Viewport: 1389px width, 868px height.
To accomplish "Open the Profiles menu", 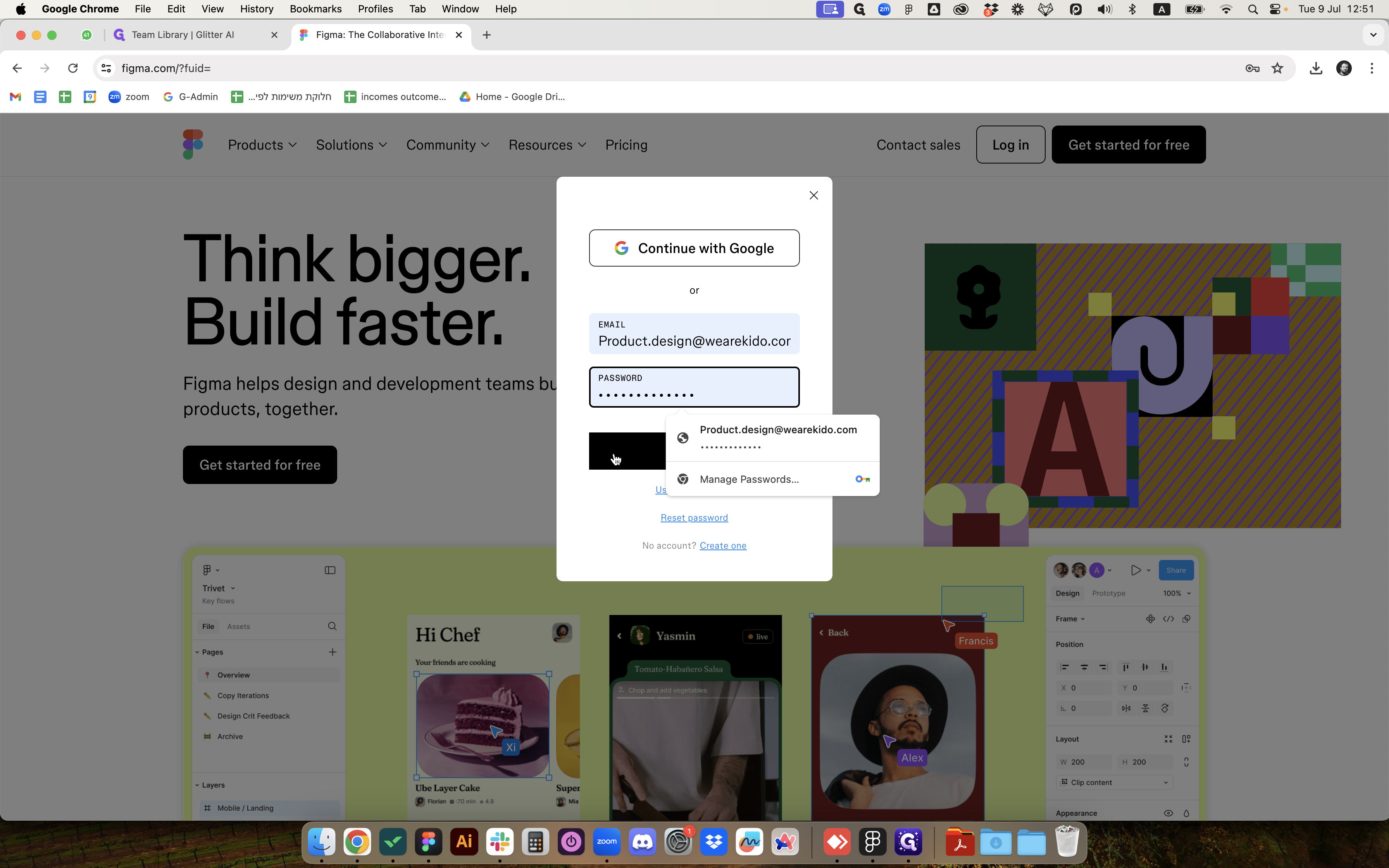I will (376, 9).
